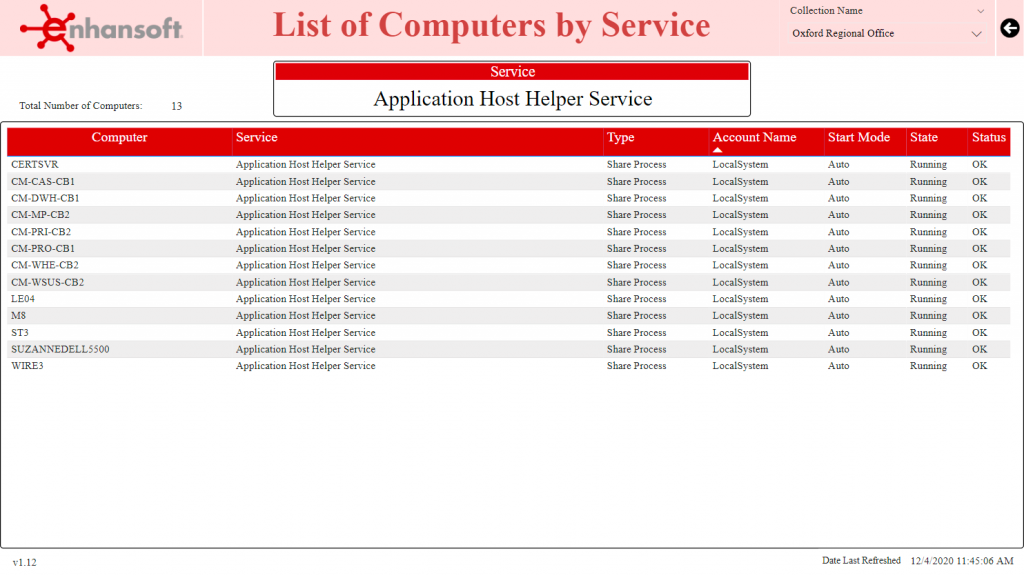Click the Application Host Helper Service card
Image resolution: width=1024 pixels, height=576 pixels.
[x=512, y=89]
